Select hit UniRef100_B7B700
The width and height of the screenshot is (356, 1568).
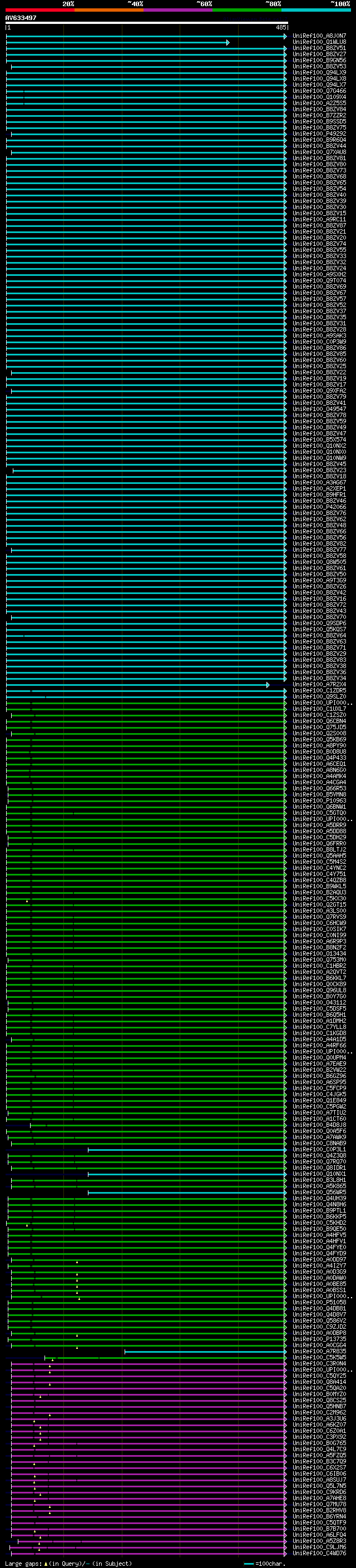point(319,1529)
